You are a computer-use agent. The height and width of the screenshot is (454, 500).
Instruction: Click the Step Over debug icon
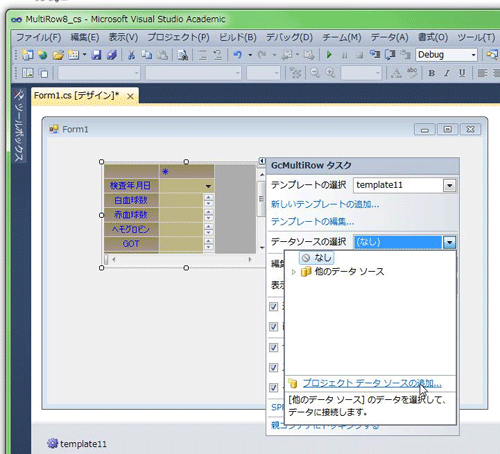(x=390, y=54)
